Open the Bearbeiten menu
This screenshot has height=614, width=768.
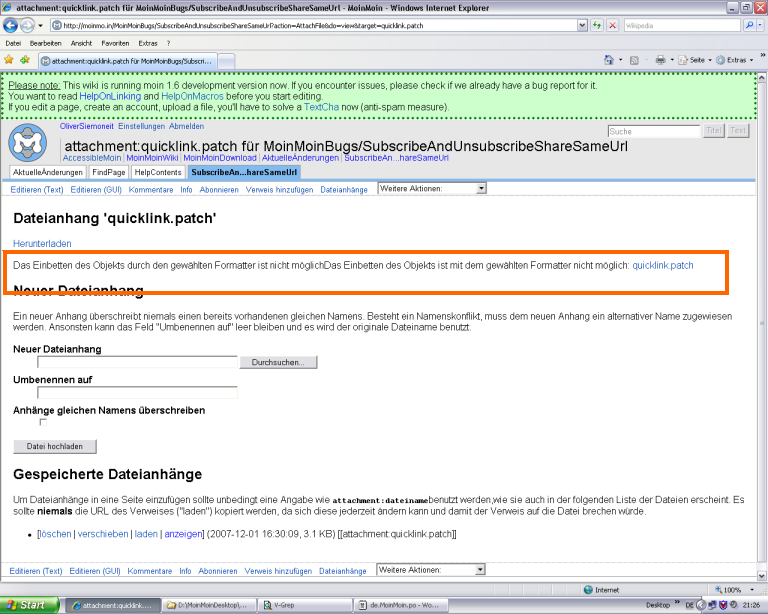tap(46, 43)
